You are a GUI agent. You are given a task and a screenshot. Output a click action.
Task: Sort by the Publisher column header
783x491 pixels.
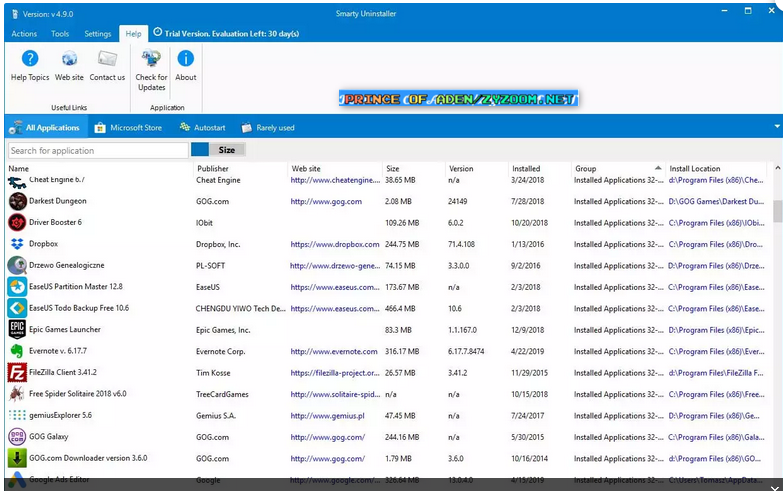[x=213, y=169]
